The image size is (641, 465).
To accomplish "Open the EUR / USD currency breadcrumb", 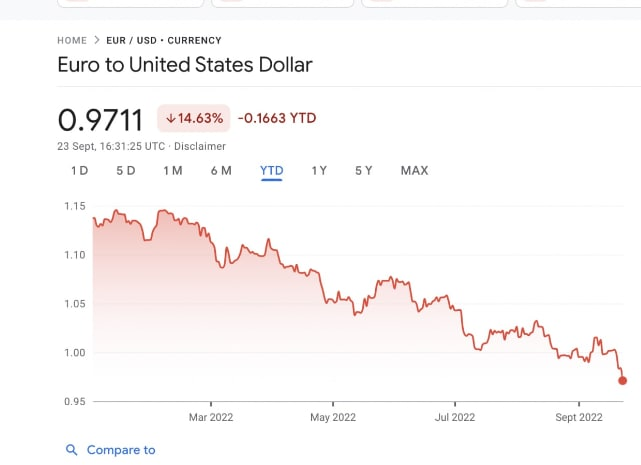I will click(x=164, y=41).
